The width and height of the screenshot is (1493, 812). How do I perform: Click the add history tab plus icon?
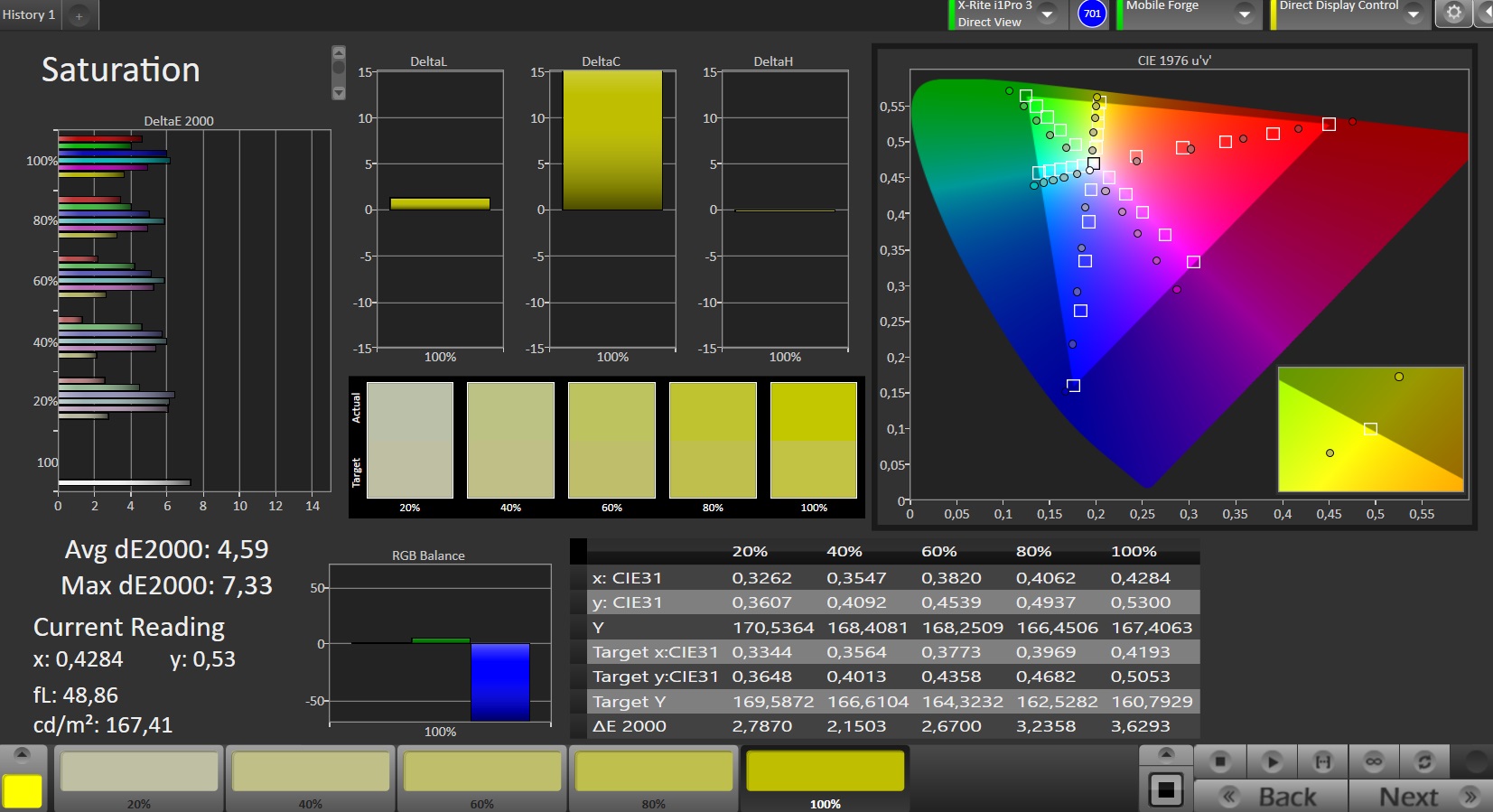[x=79, y=15]
